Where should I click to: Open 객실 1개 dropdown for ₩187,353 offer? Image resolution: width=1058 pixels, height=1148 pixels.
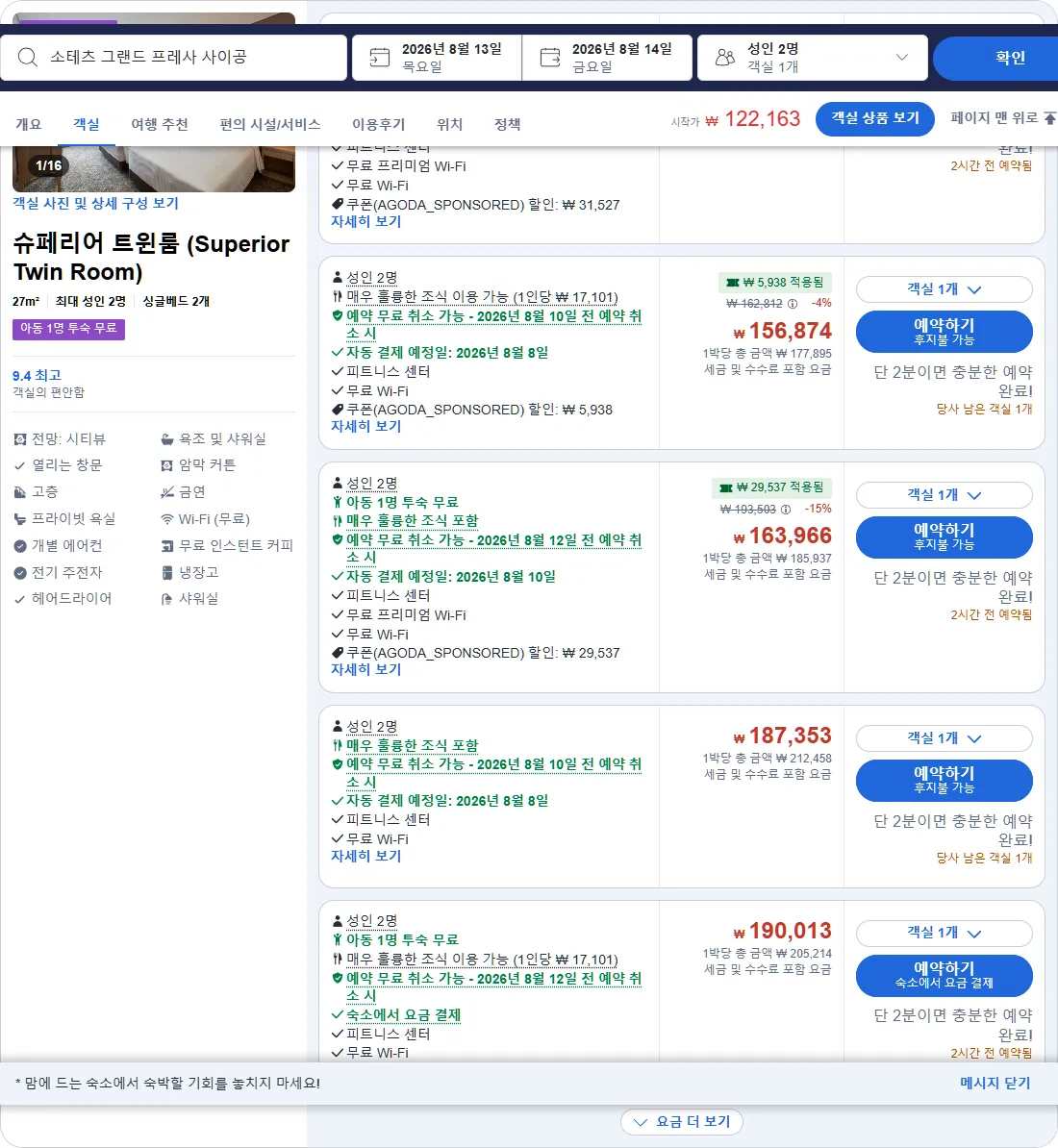(944, 738)
